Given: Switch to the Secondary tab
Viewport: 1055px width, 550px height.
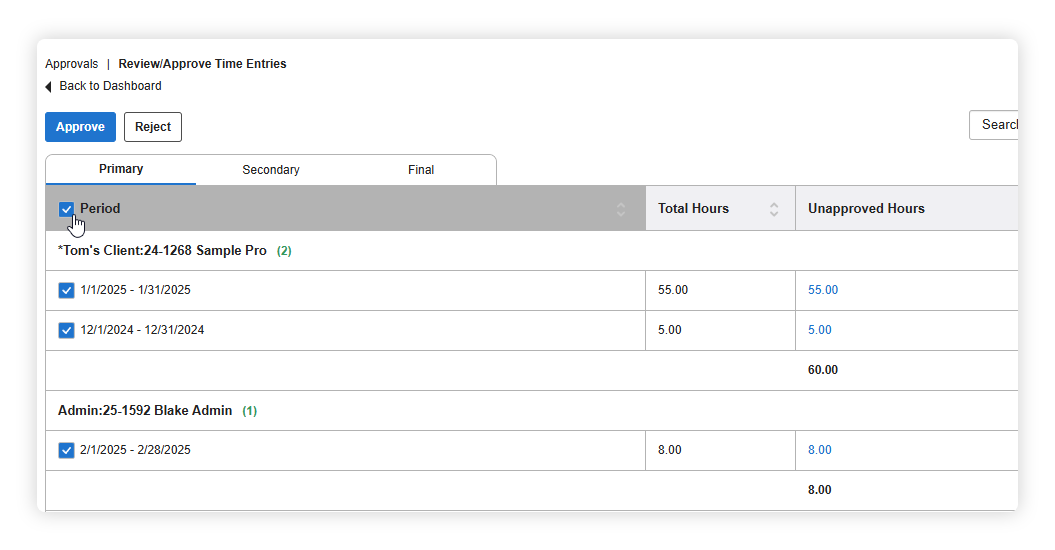Looking at the screenshot, I should (270, 170).
